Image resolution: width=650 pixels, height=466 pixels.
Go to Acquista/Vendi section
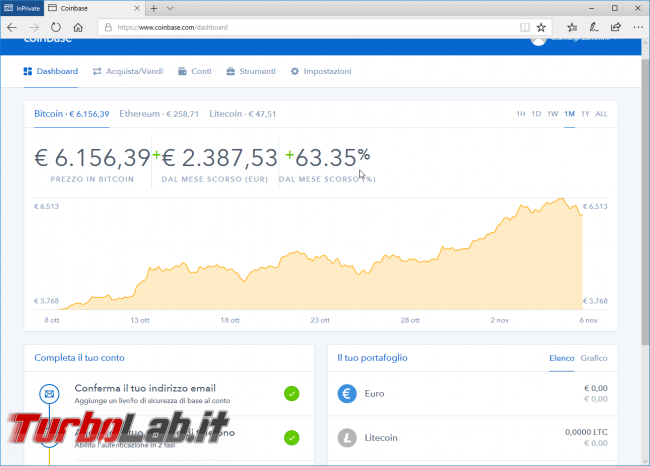pos(128,71)
